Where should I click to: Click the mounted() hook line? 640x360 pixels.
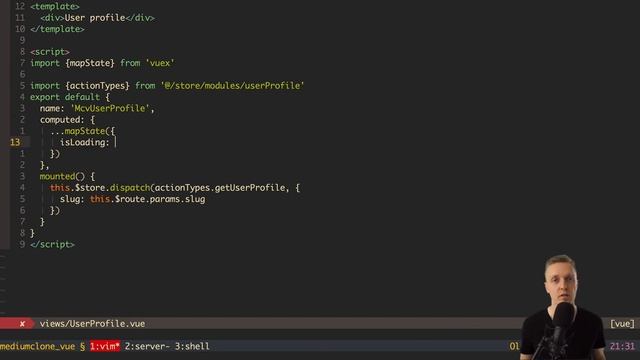[x=67, y=176]
